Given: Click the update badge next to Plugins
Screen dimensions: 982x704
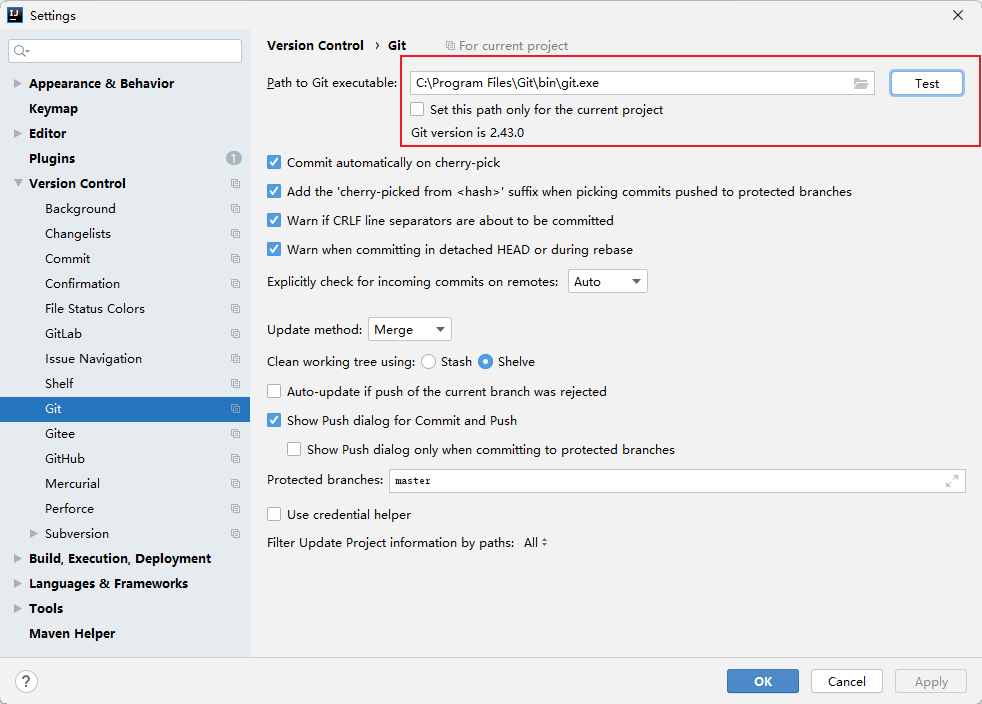Looking at the screenshot, I should [233, 158].
